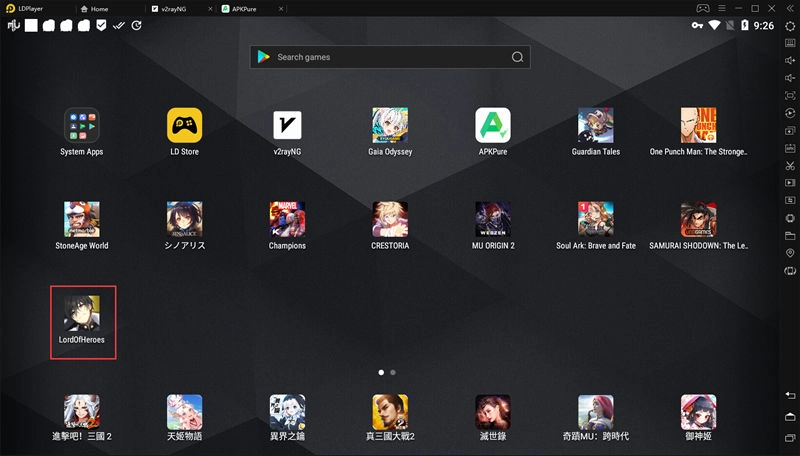The image size is (800, 456).
Task: Open the LDPlayer hamburger menu
Action: pyautogui.click(x=720, y=8)
